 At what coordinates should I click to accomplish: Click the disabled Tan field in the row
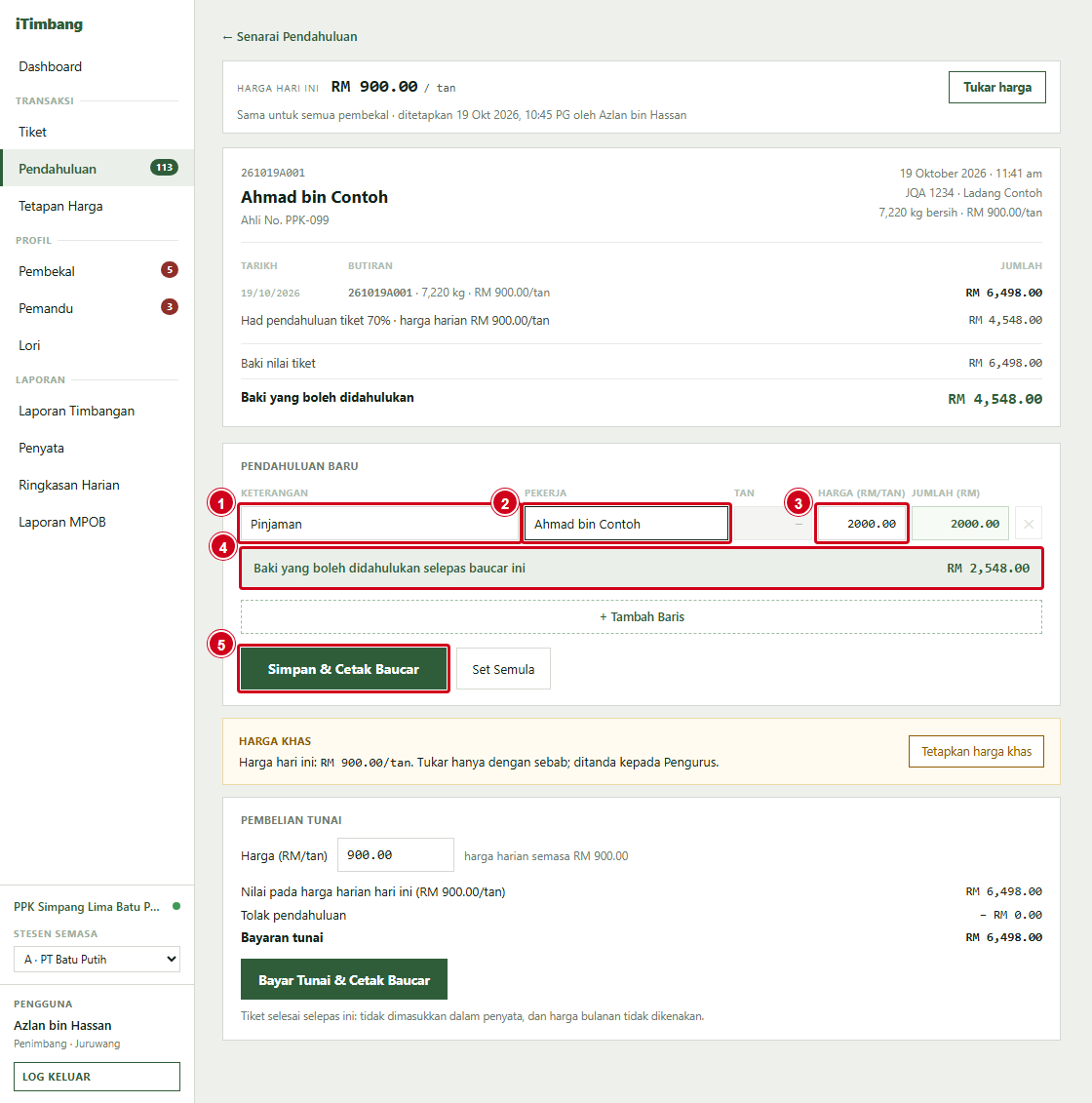[x=771, y=524]
